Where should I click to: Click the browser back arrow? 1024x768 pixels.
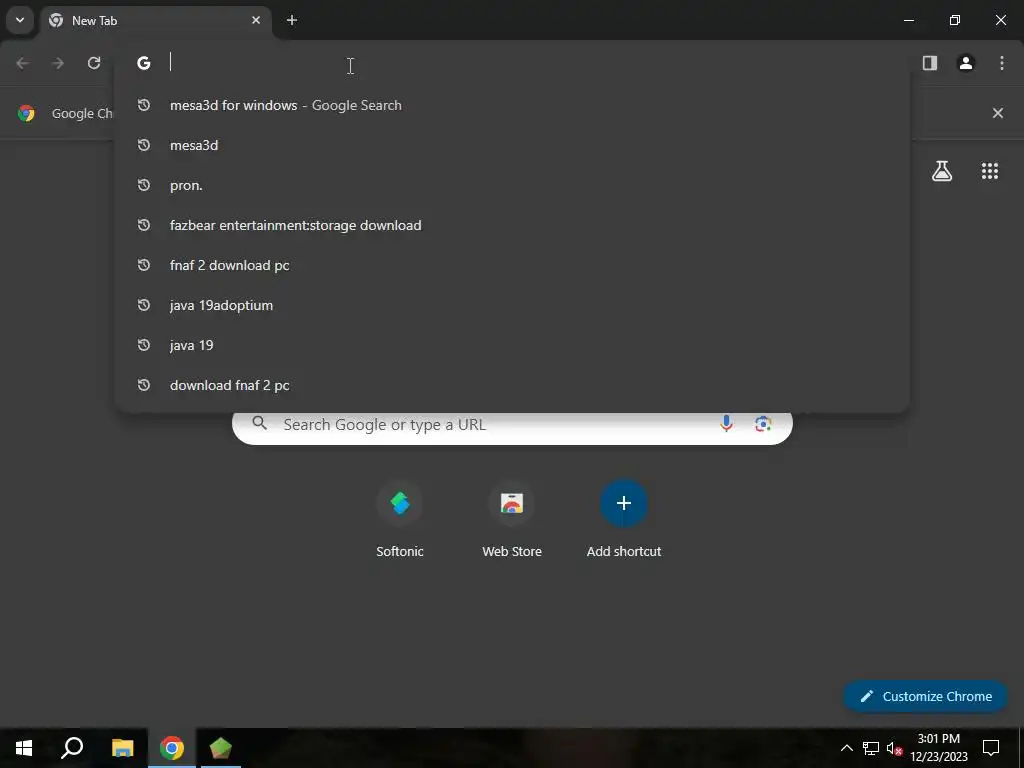point(22,63)
